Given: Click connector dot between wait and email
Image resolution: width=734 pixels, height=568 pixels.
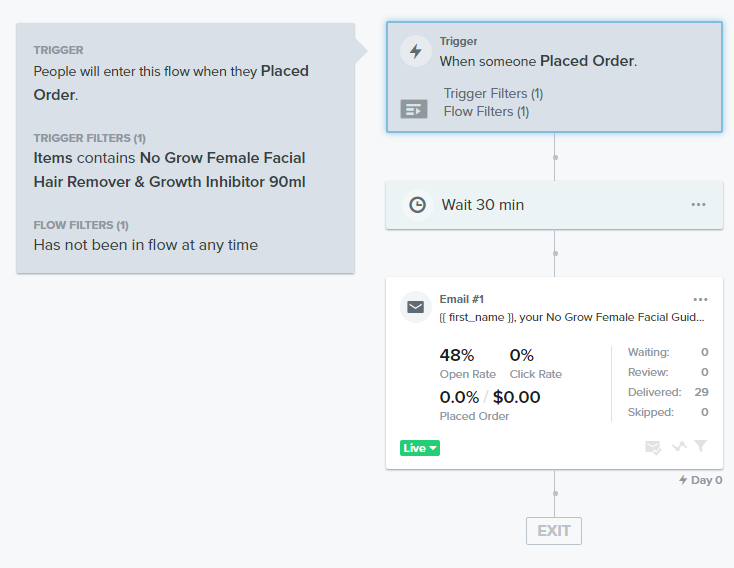Looking at the screenshot, I should [555, 253].
